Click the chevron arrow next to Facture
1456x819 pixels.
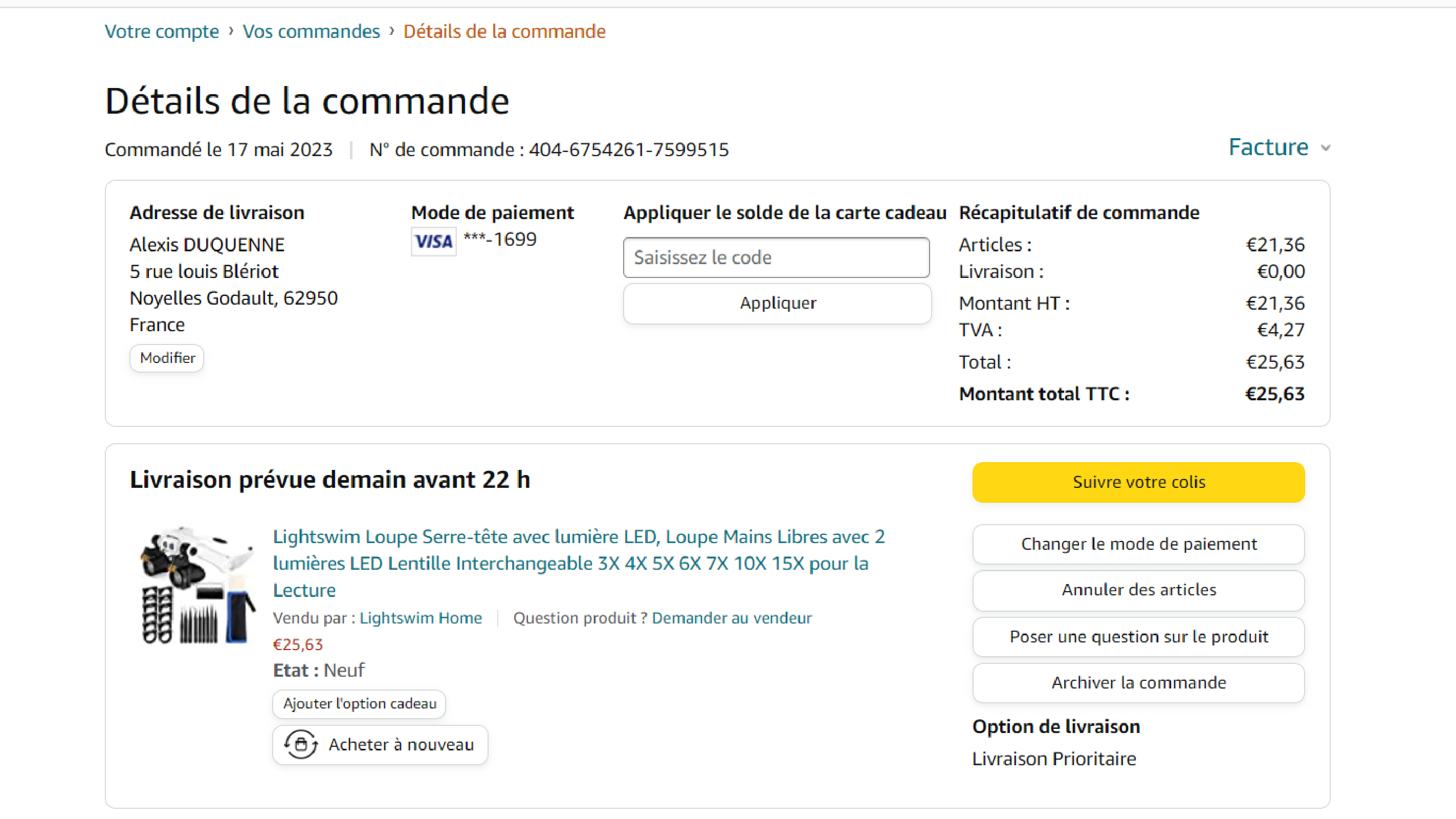coord(1326,148)
